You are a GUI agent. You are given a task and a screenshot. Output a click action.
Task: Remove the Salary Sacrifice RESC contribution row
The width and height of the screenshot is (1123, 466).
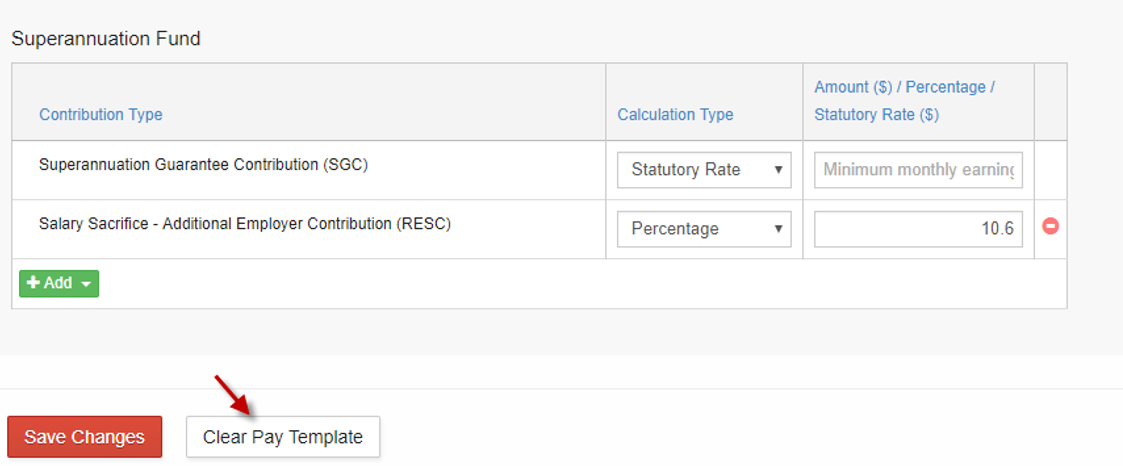coord(1051,226)
